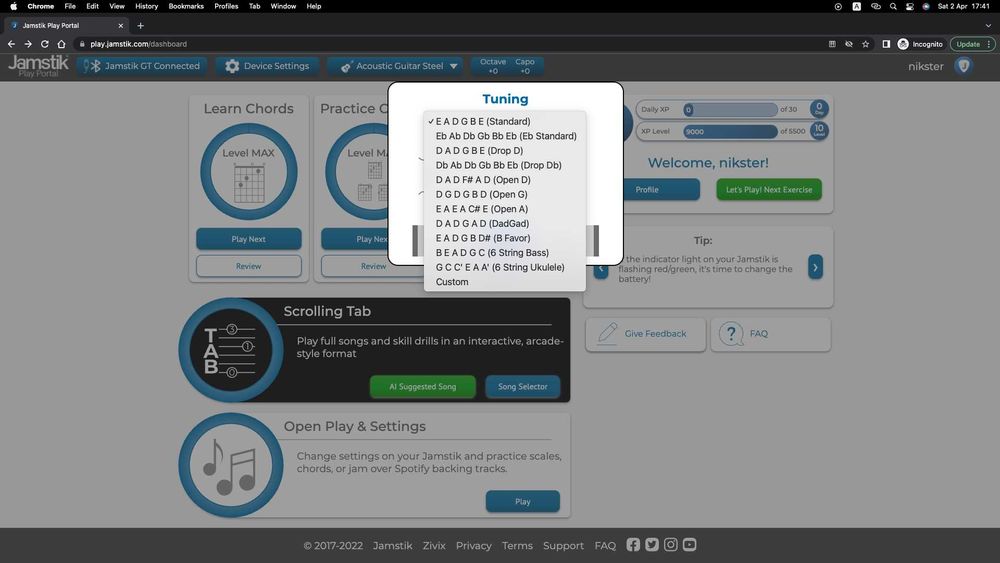Click Jamstik GT Connected bluetooth button
Viewport: 1000px width, 563px height.
(x=142, y=66)
